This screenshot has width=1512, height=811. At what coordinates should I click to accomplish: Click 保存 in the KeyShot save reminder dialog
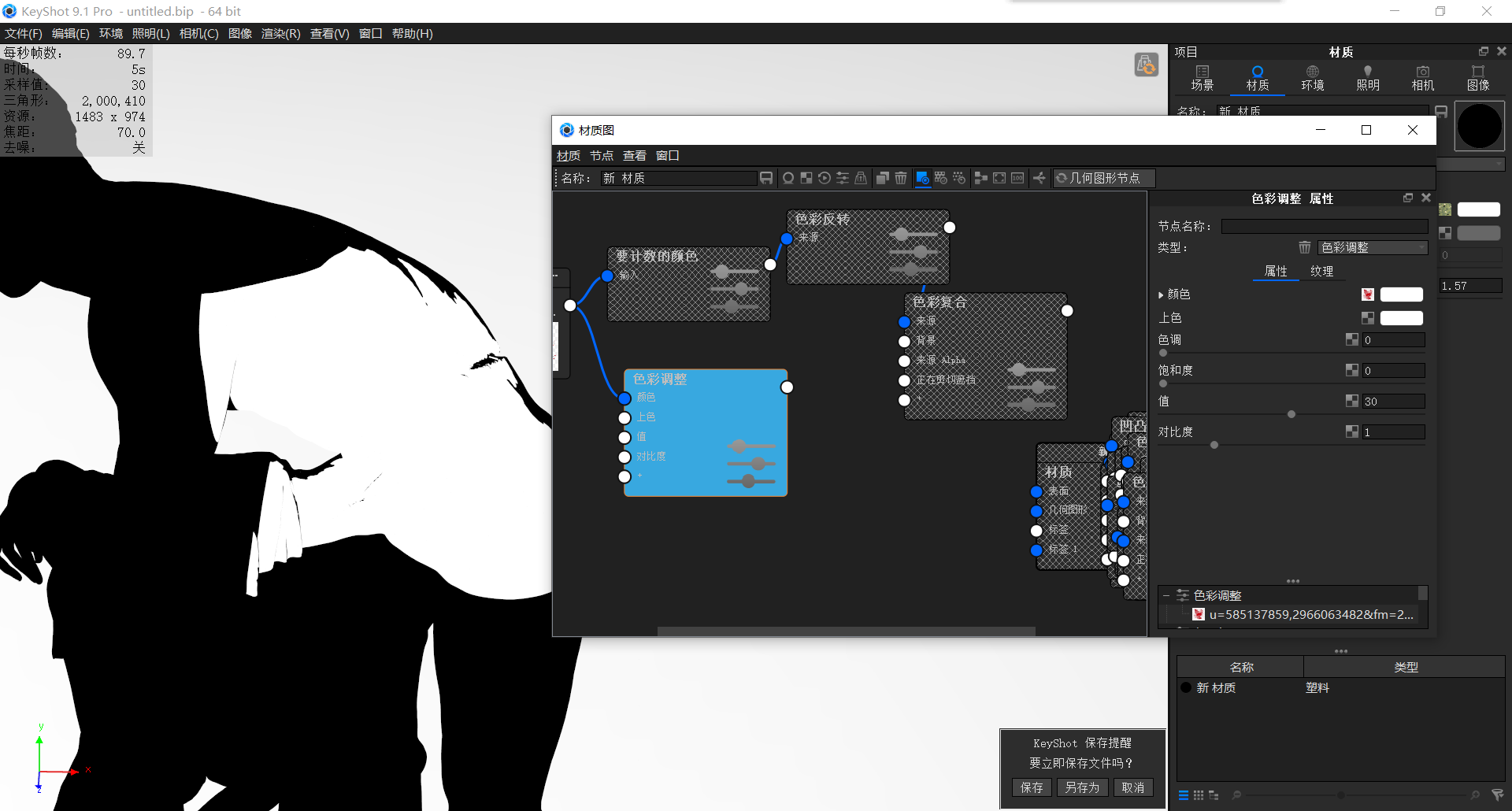point(1032,787)
